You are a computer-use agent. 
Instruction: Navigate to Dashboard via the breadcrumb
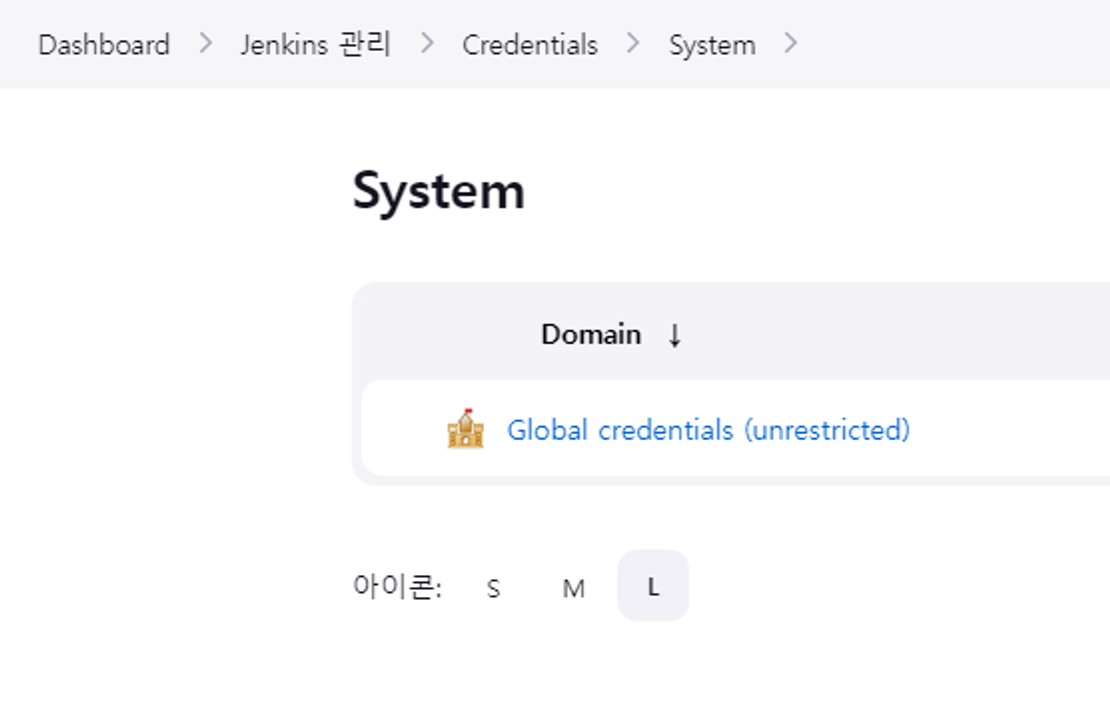click(103, 44)
